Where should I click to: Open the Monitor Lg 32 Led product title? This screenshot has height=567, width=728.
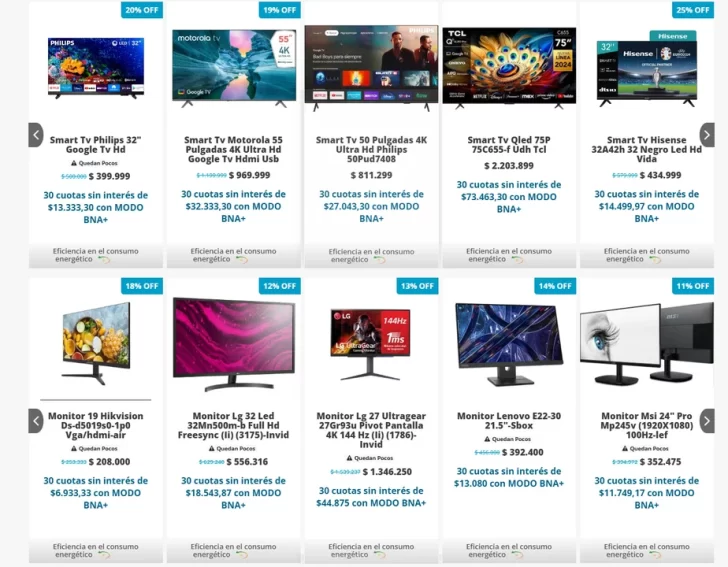(234, 425)
